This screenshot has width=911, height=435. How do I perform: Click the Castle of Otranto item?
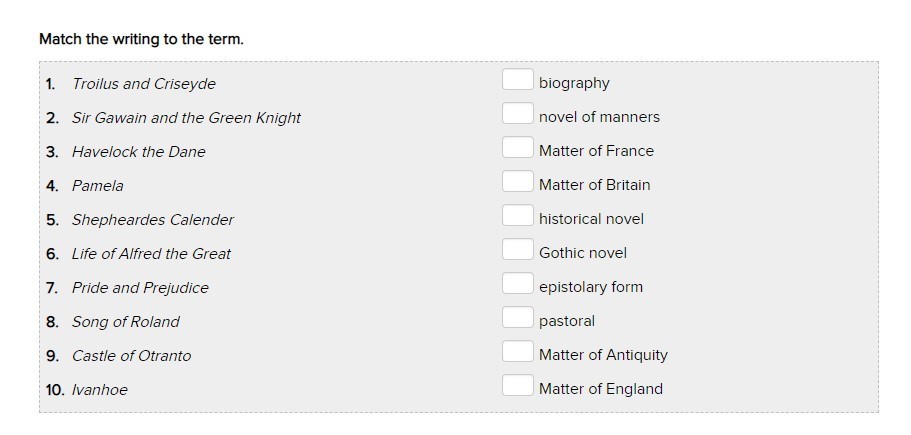point(131,356)
